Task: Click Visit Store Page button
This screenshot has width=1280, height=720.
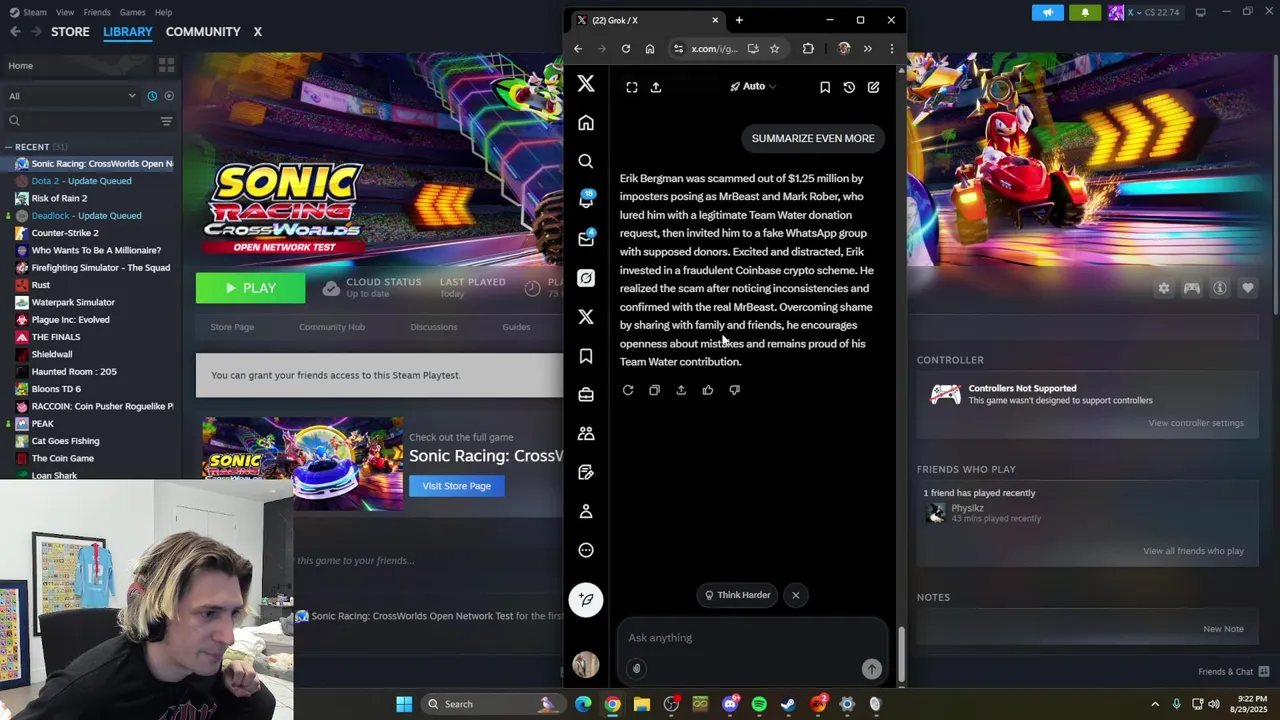Action: pyautogui.click(x=456, y=486)
